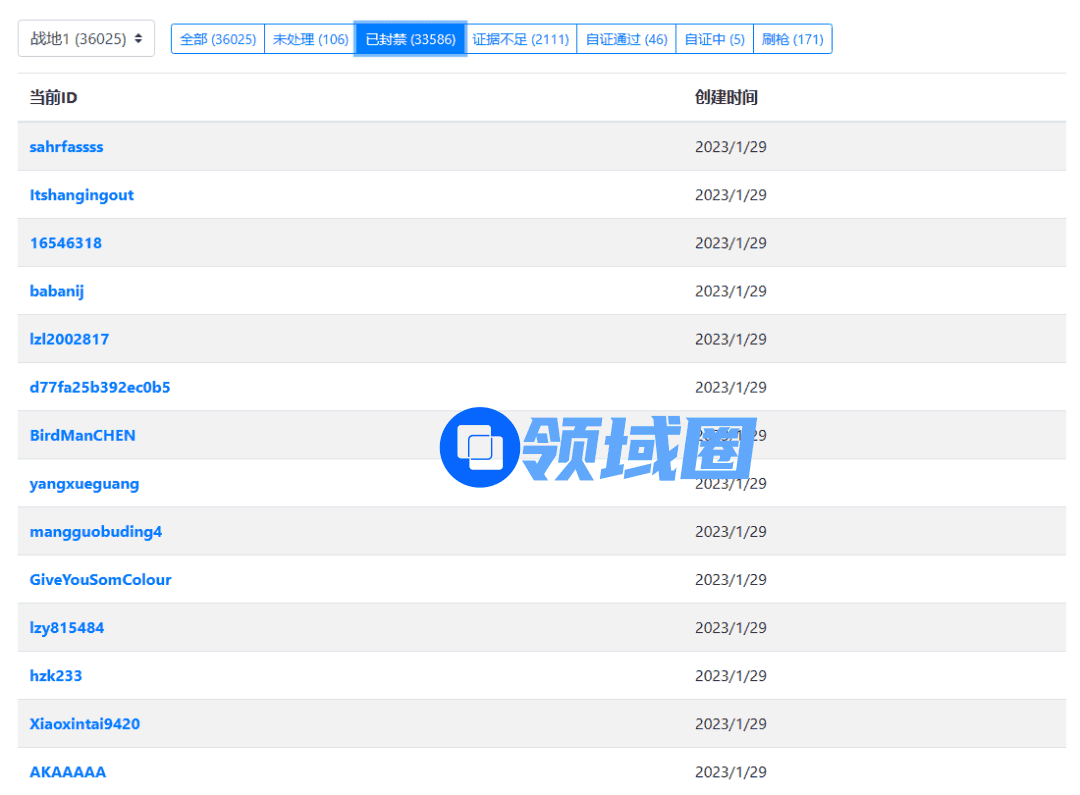The height and width of the screenshot is (795, 1080).
Task: Select the 已封禁 (33586) filter tab
Action: pos(410,40)
